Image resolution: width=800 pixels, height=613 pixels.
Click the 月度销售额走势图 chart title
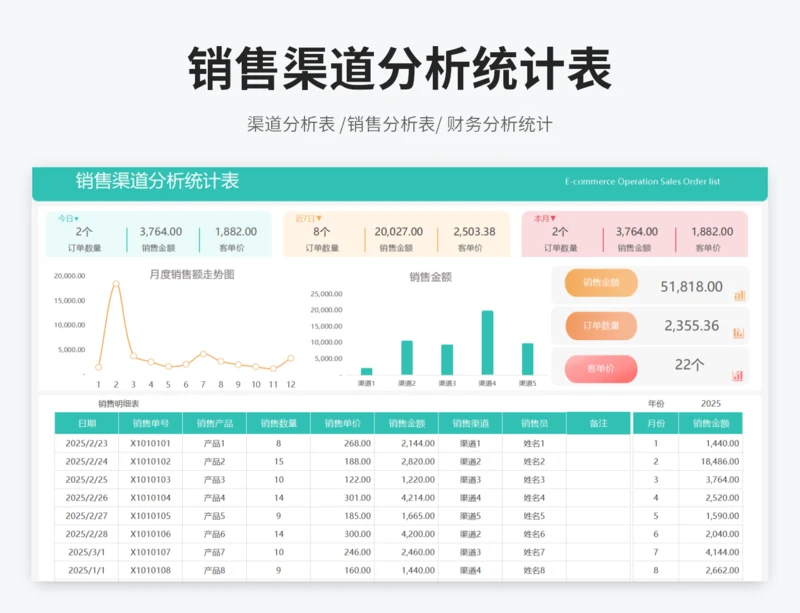pos(192,275)
